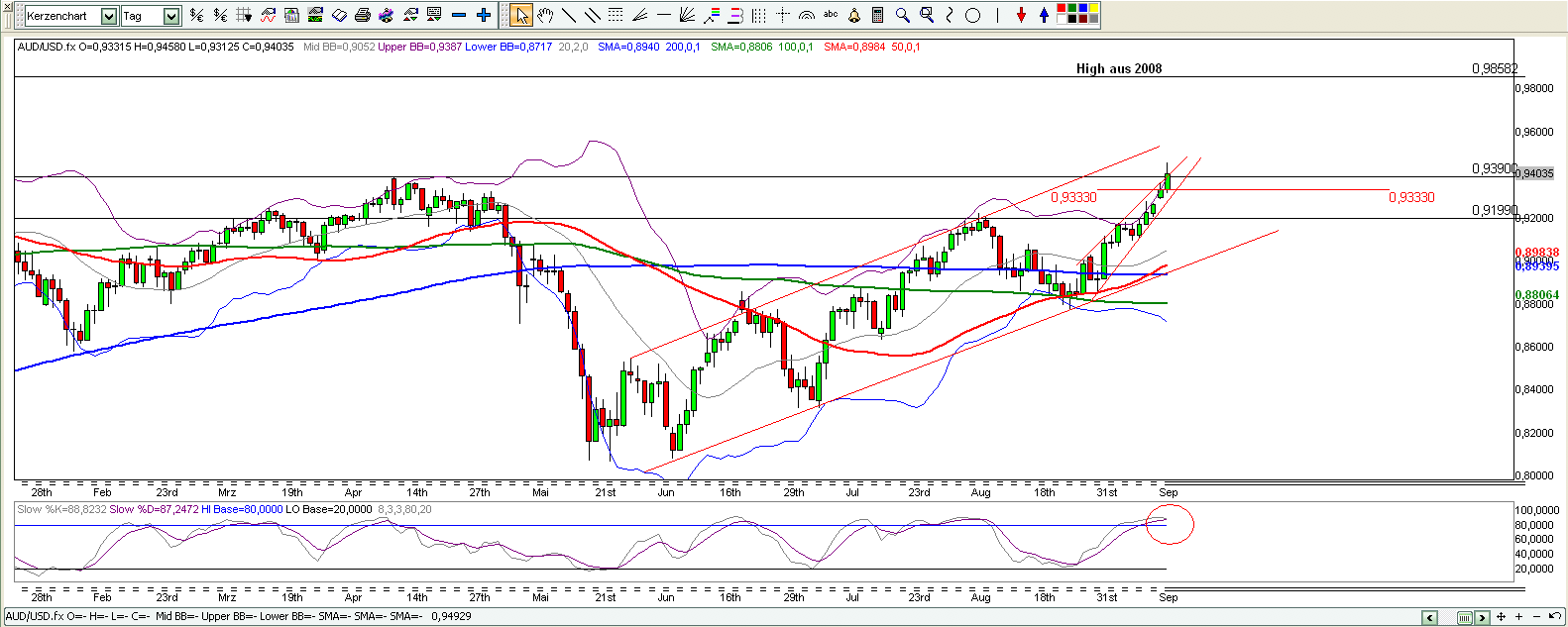Click the SMA=0,8940 200,0,1 legend text
This screenshot has width=1568, height=627.
[649, 47]
